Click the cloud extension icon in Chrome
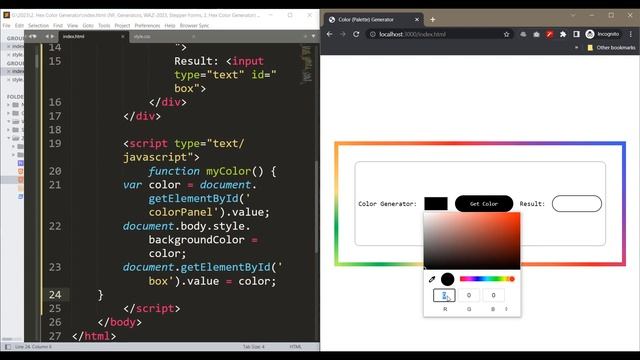This screenshot has width=640, height=360. tap(523, 34)
